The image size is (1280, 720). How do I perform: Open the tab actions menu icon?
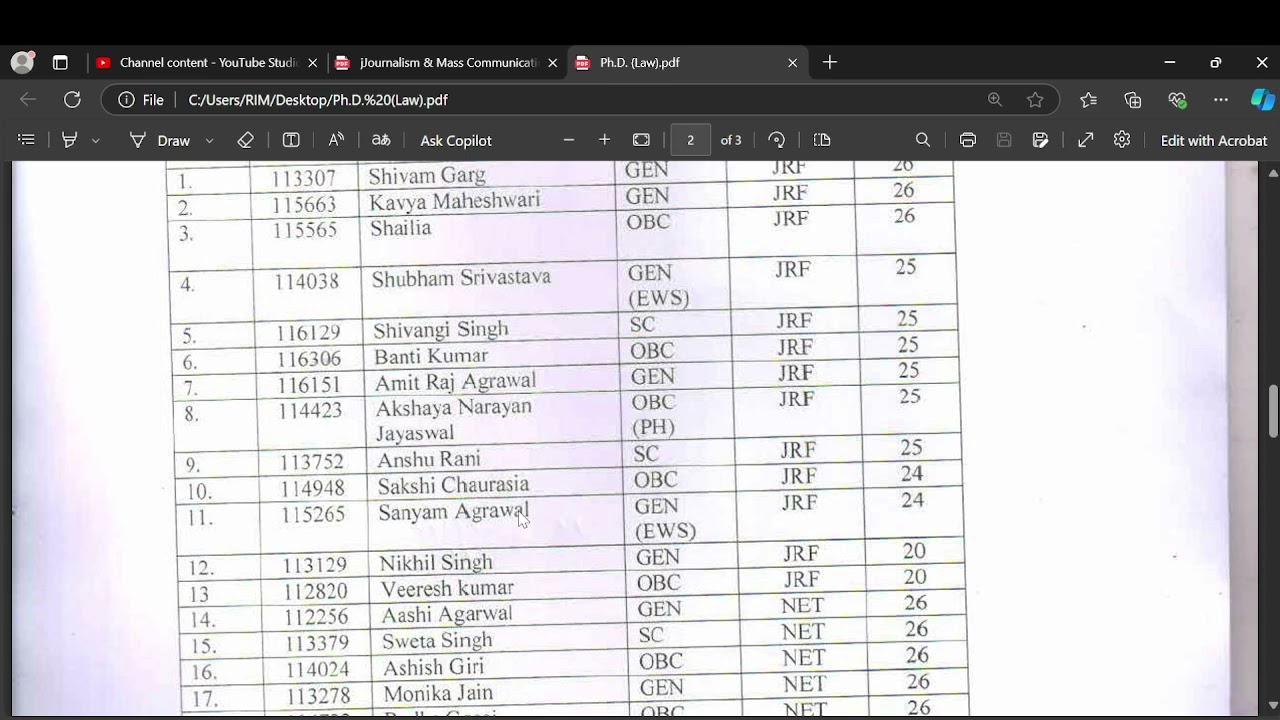(x=60, y=62)
